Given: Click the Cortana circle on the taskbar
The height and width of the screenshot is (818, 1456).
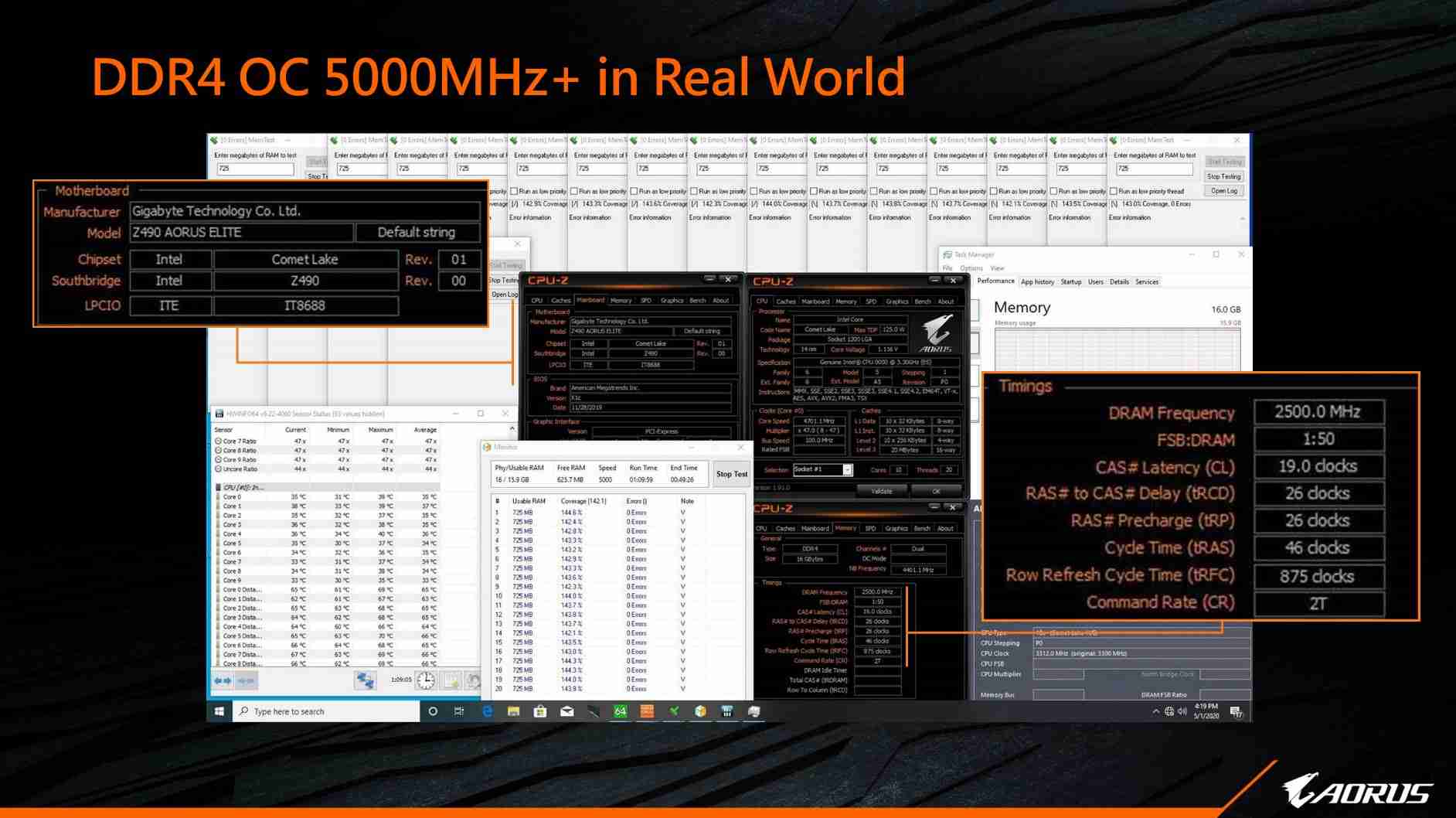Looking at the screenshot, I should [433, 711].
